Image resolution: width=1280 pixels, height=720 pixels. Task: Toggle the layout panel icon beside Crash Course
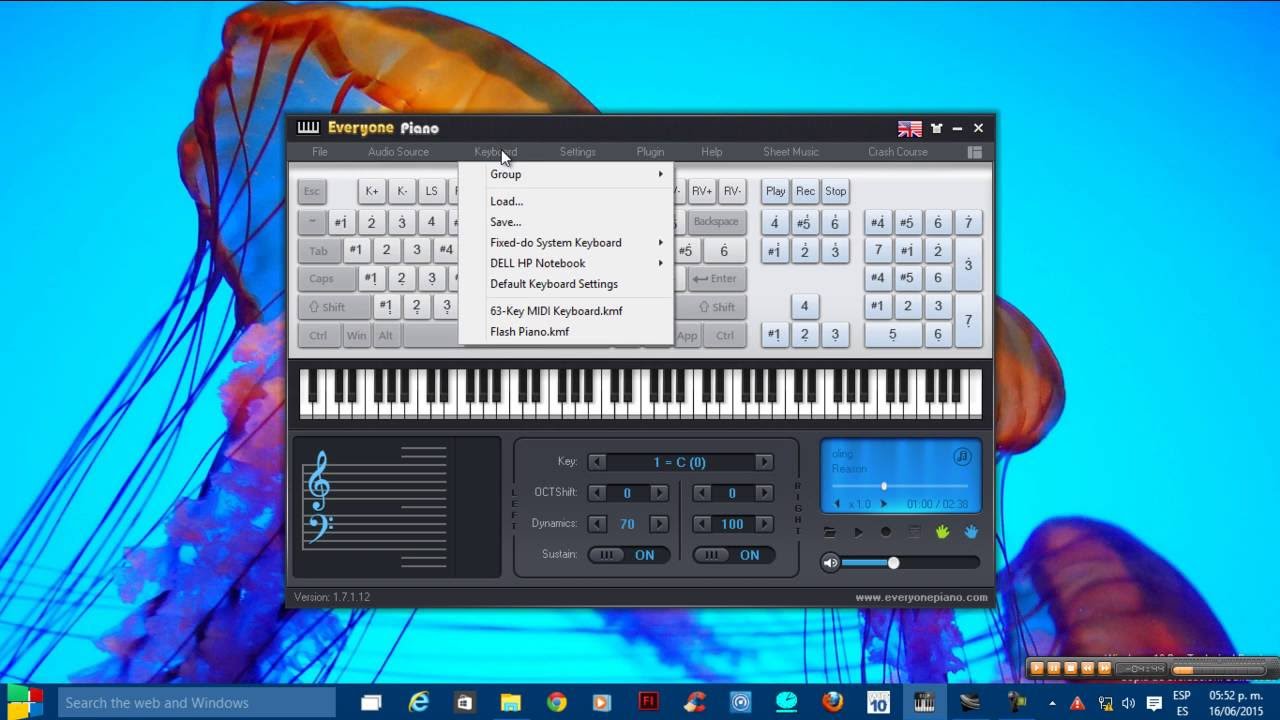coord(974,152)
